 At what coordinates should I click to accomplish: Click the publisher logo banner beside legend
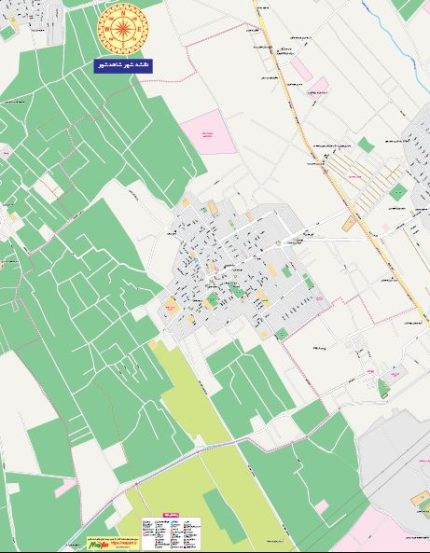pyautogui.click(x=113, y=543)
